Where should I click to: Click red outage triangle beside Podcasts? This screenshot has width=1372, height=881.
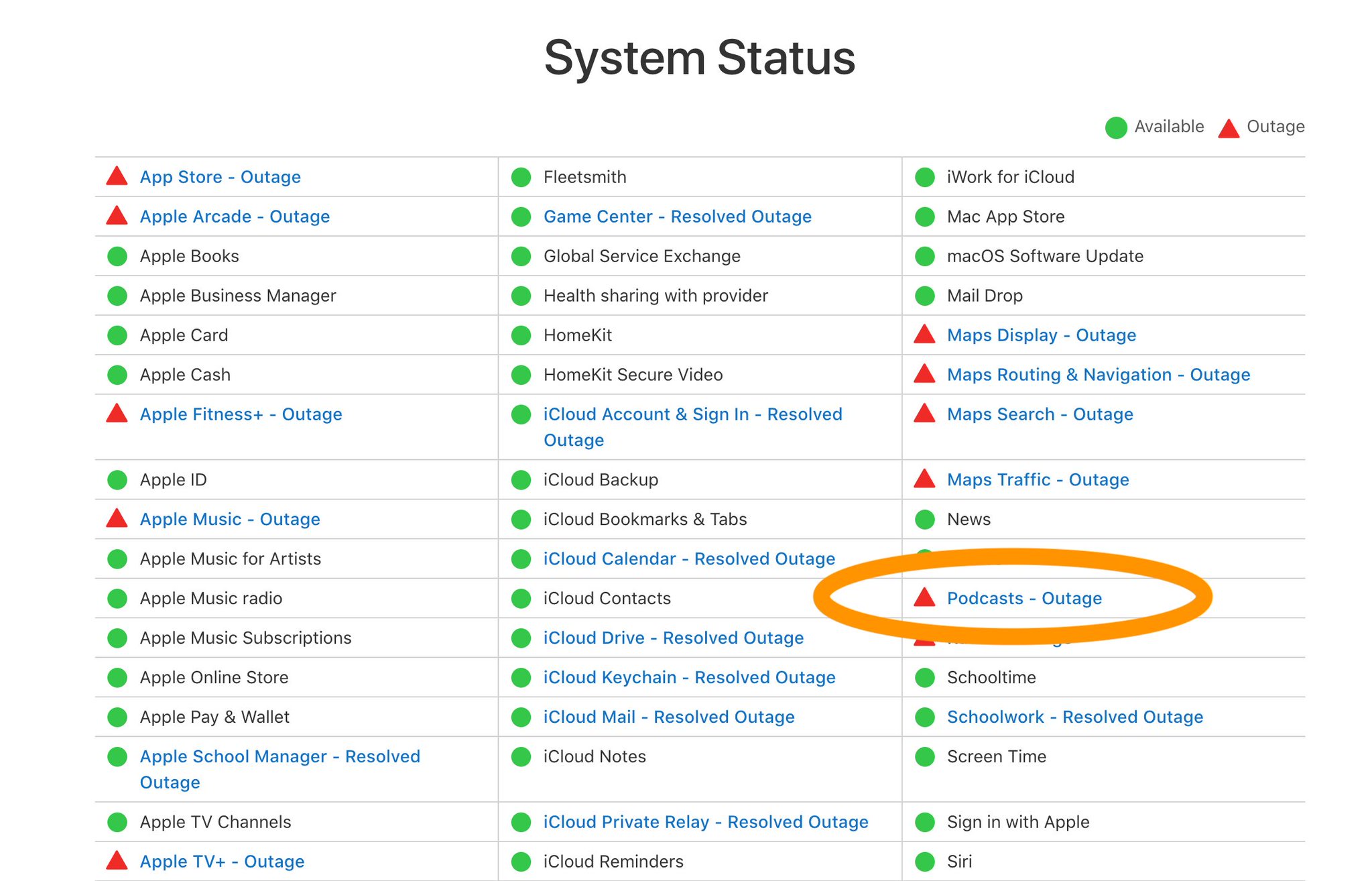924,597
